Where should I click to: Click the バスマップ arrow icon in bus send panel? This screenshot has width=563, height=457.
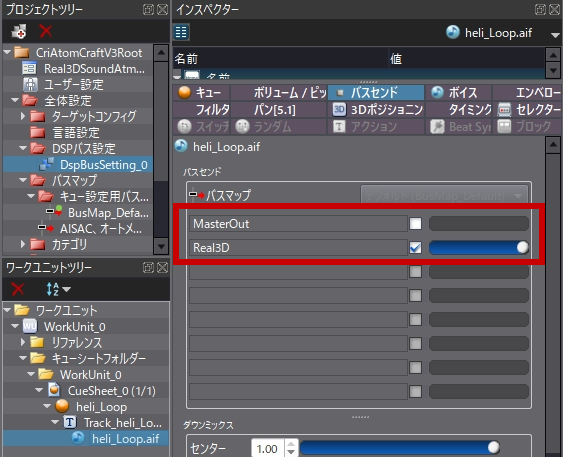(197, 195)
